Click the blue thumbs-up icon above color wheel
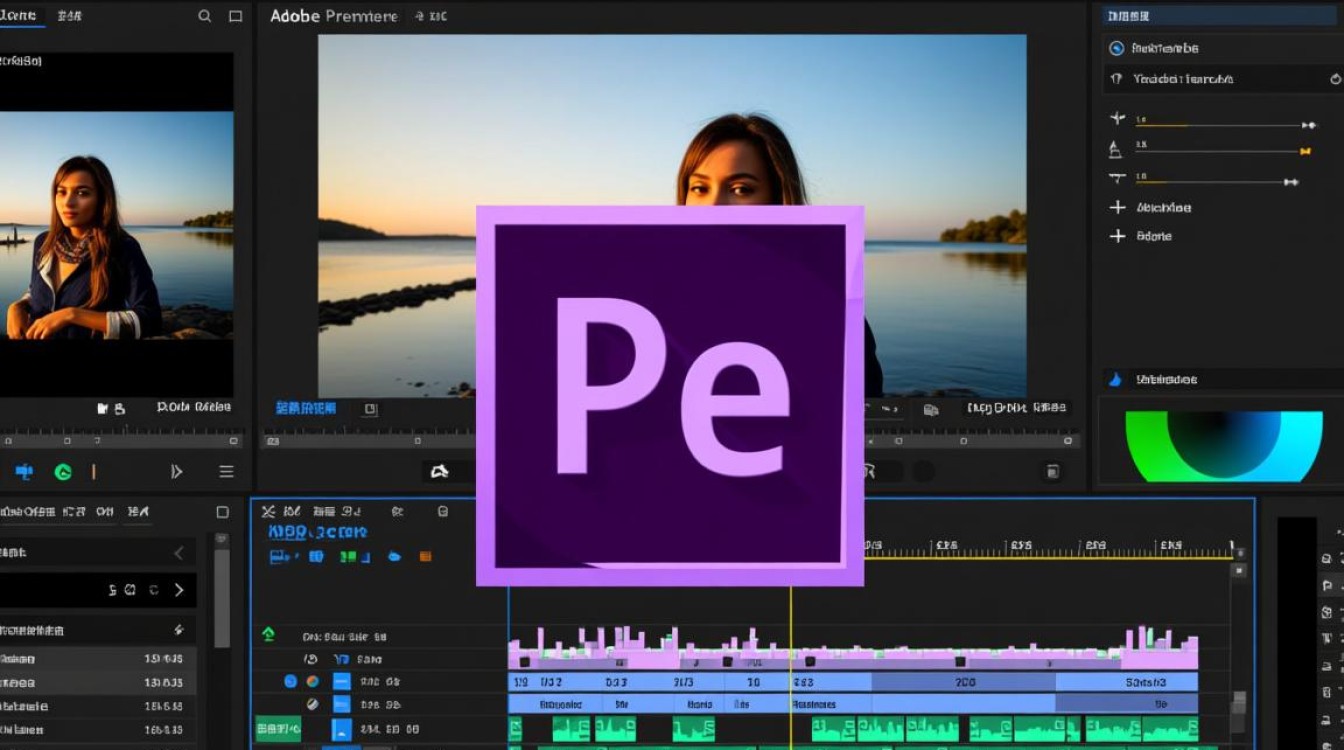The width and height of the screenshot is (1344, 750). 1116,380
